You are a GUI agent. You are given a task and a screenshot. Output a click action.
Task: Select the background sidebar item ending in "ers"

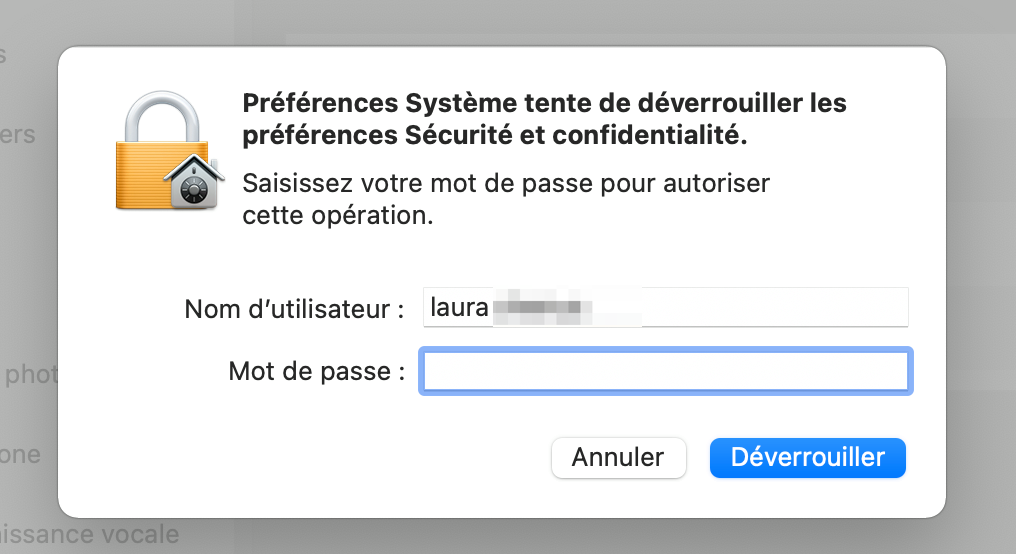click(x=18, y=134)
